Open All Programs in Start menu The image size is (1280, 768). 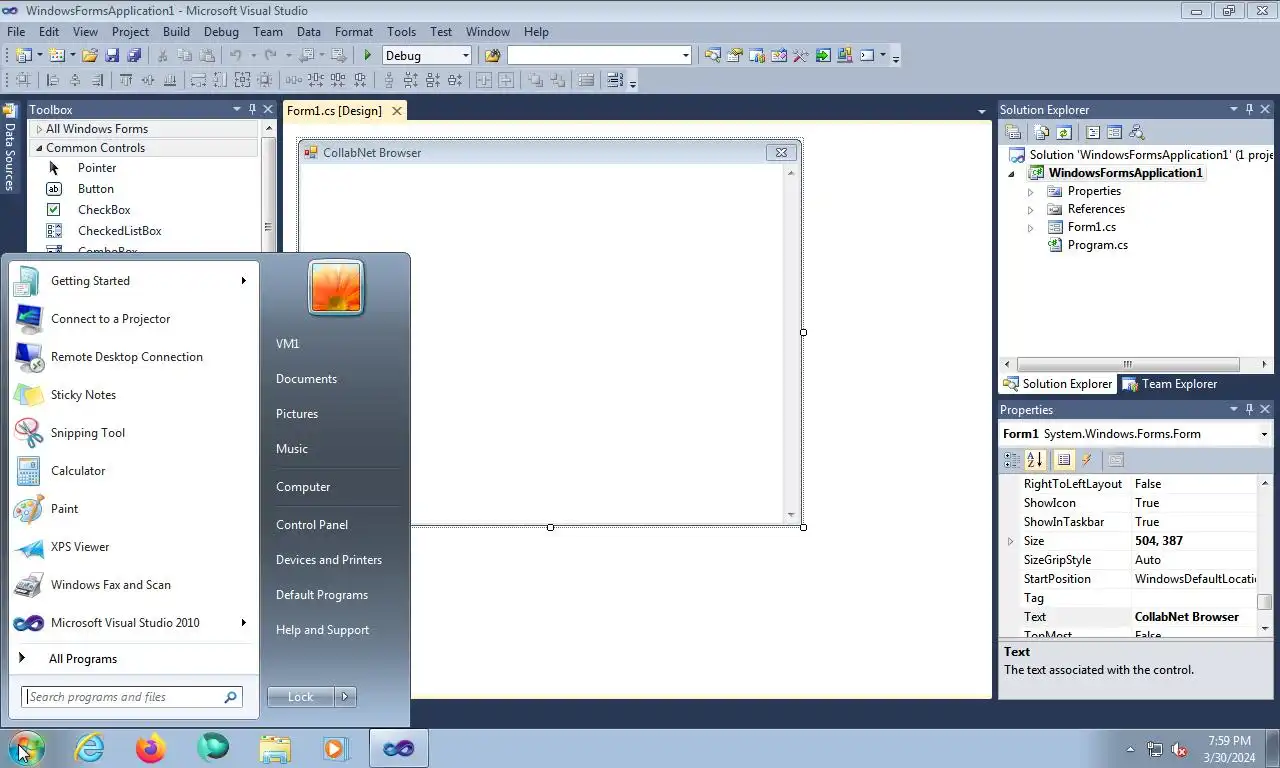tap(83, 659)
